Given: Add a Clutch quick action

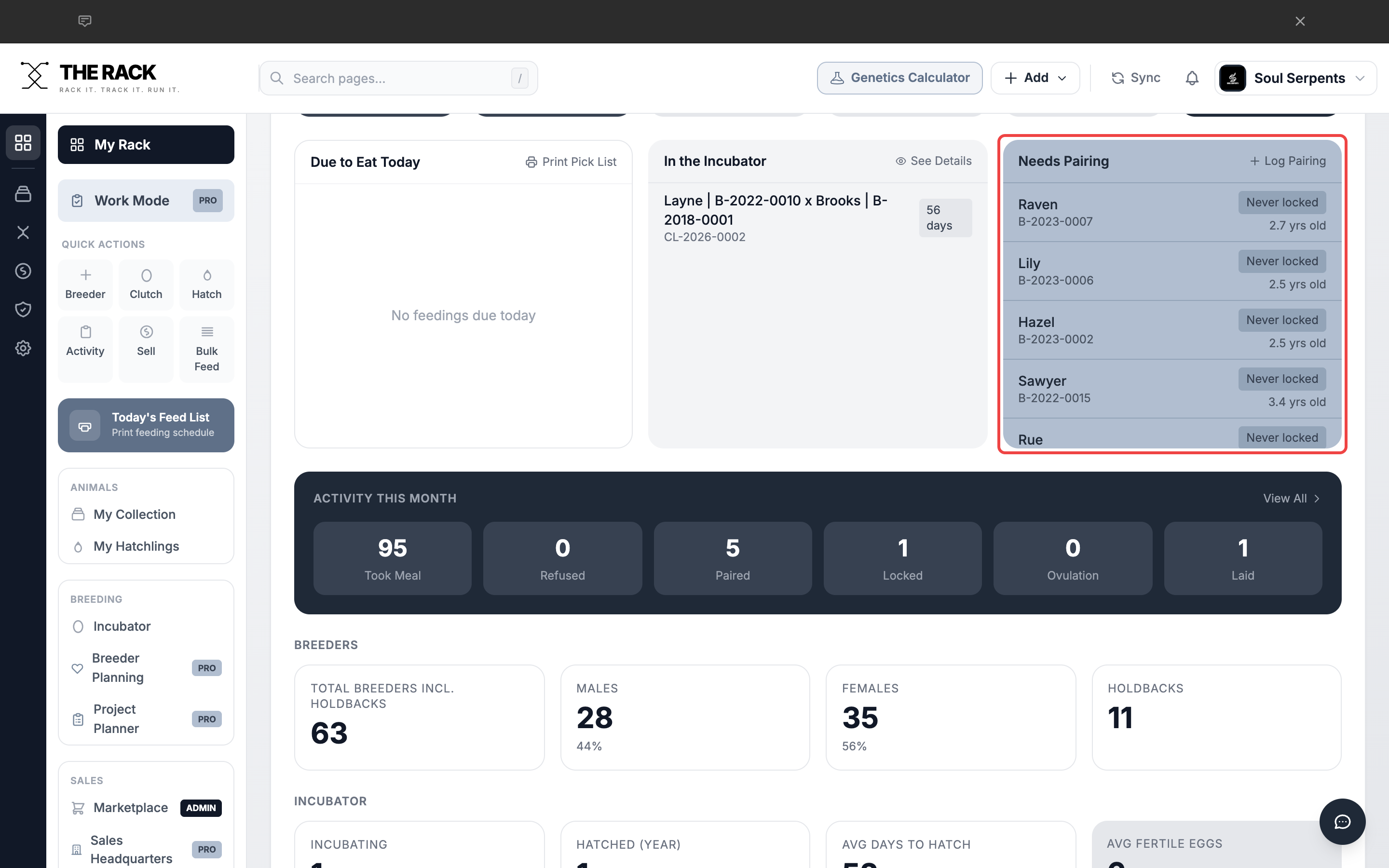Looking at the screenshot, I should coord(146,285).
